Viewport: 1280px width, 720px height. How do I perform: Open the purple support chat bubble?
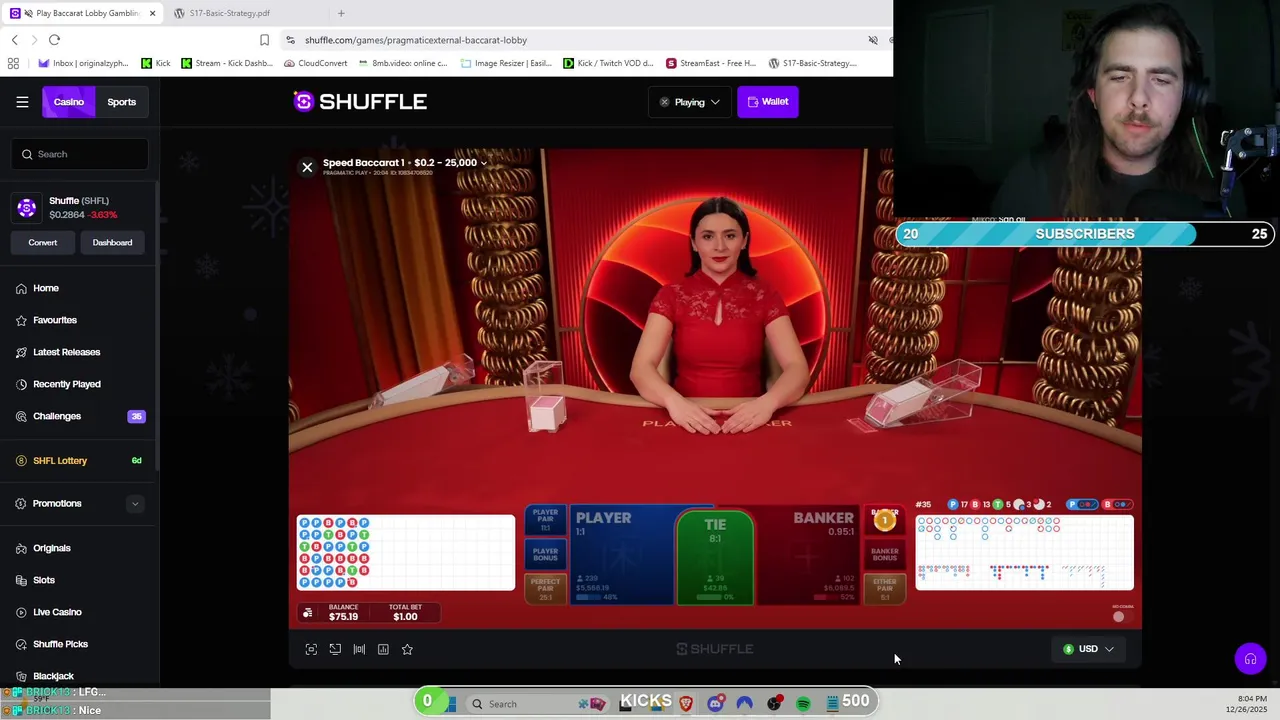click(1250, 659)
